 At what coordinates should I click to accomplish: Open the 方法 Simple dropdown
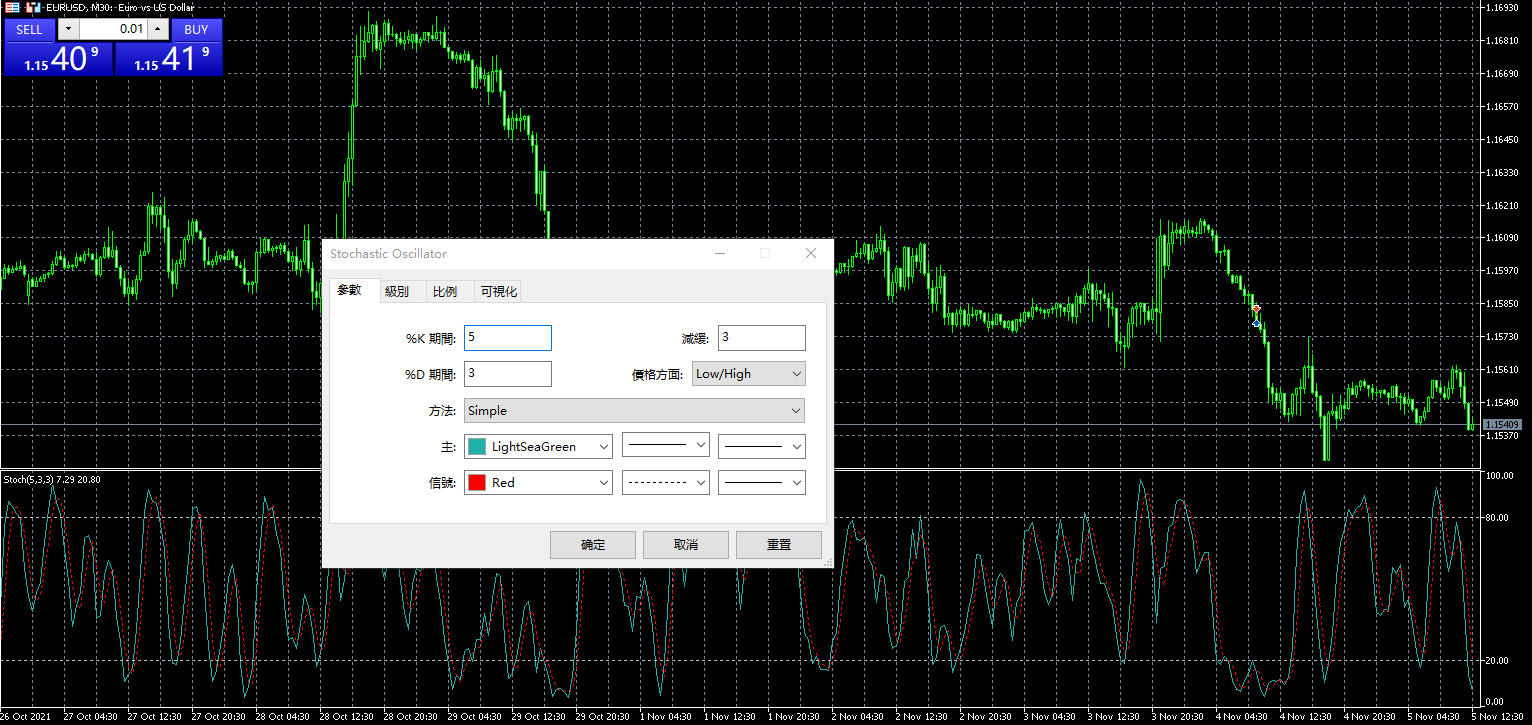(x=634, y=410)
